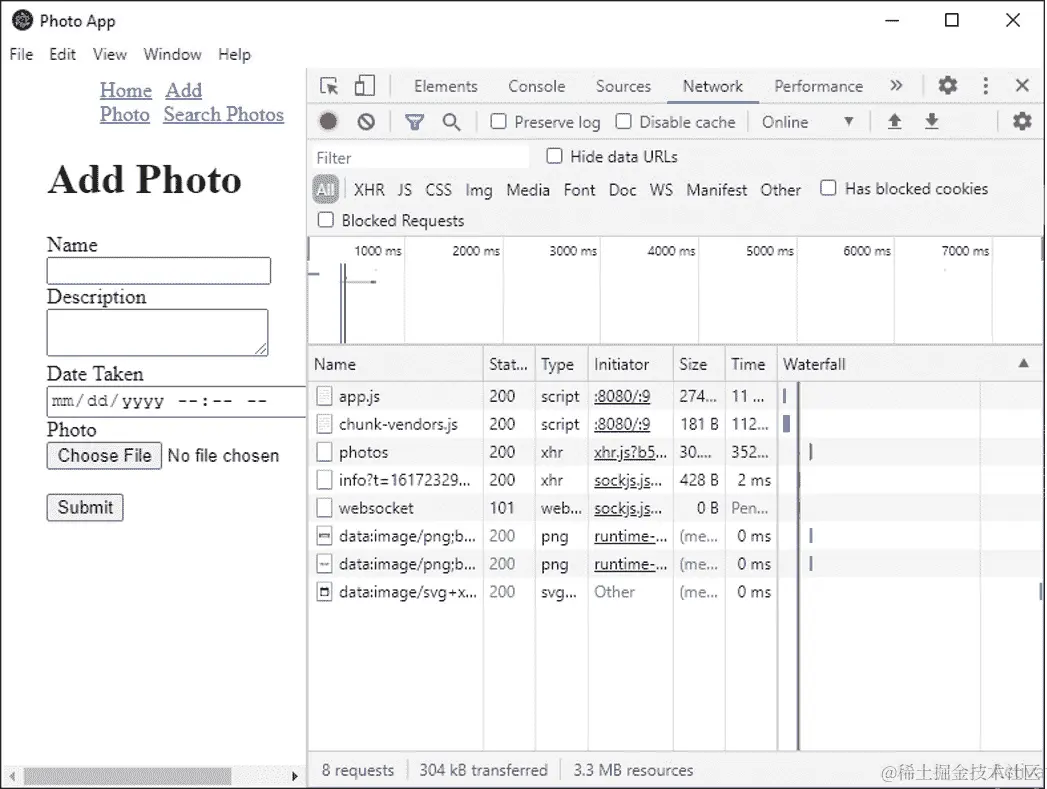Open the Window menu
This screenshot has width=1047, height=789.
click(x=172, y=54)
